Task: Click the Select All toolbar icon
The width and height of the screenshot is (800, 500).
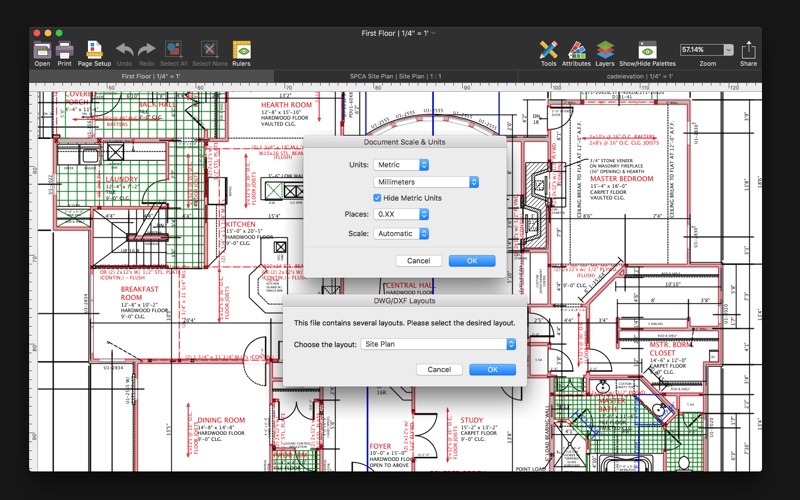Action: coord(173,49)
